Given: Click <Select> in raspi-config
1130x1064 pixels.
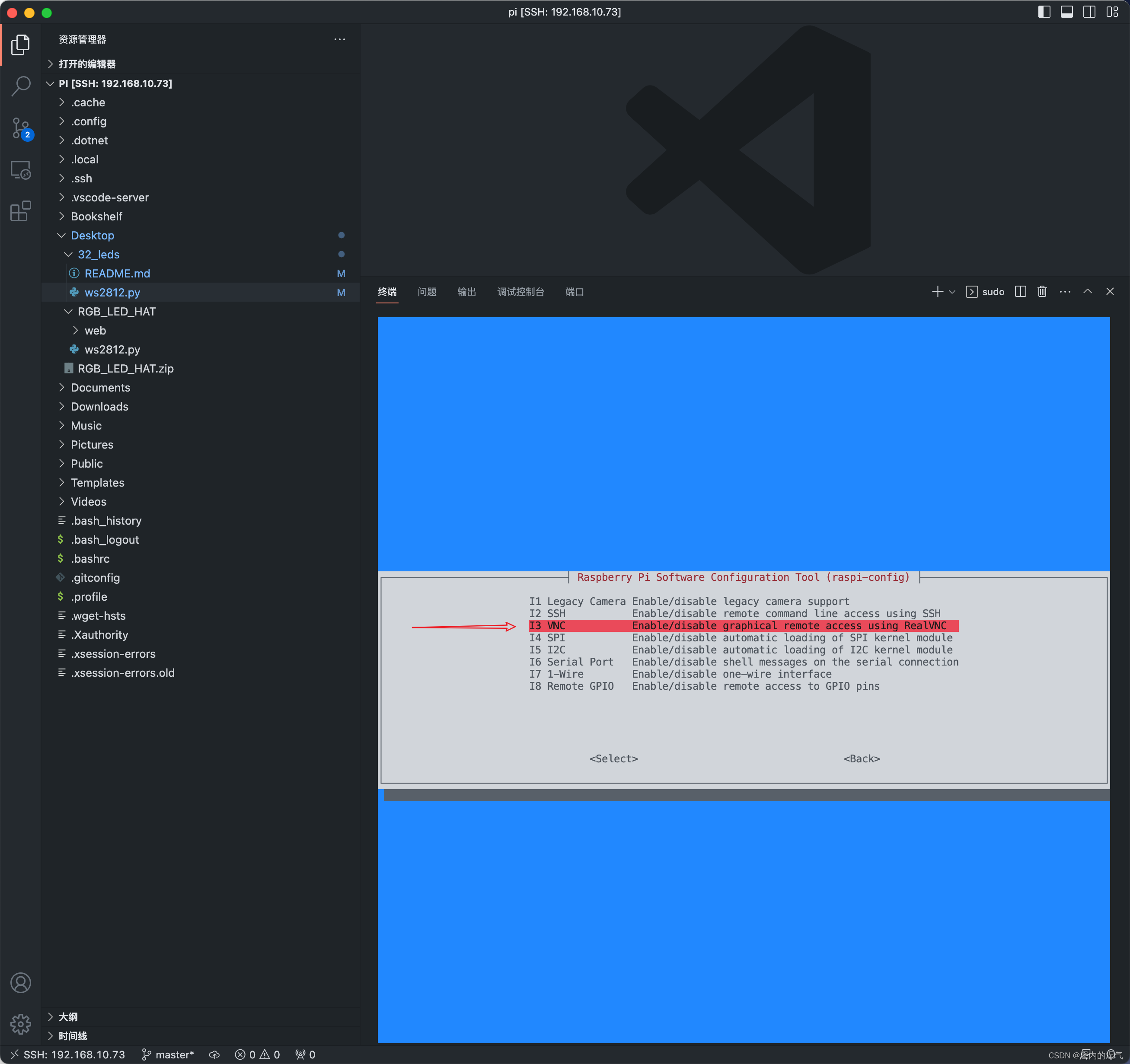Looking at the screenshot, I should (x=613, y=759).
